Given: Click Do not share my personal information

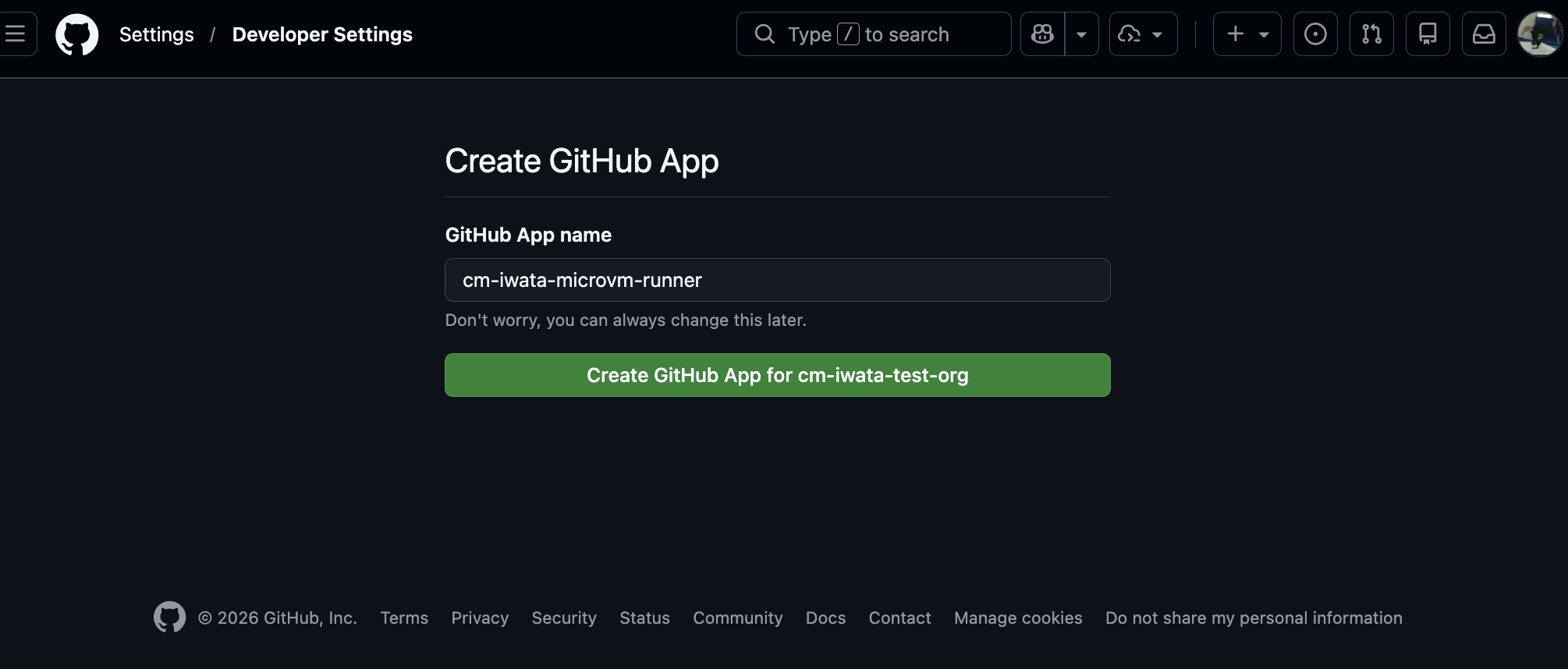Looking at the screenshot, I should [x=1254, y=618].
